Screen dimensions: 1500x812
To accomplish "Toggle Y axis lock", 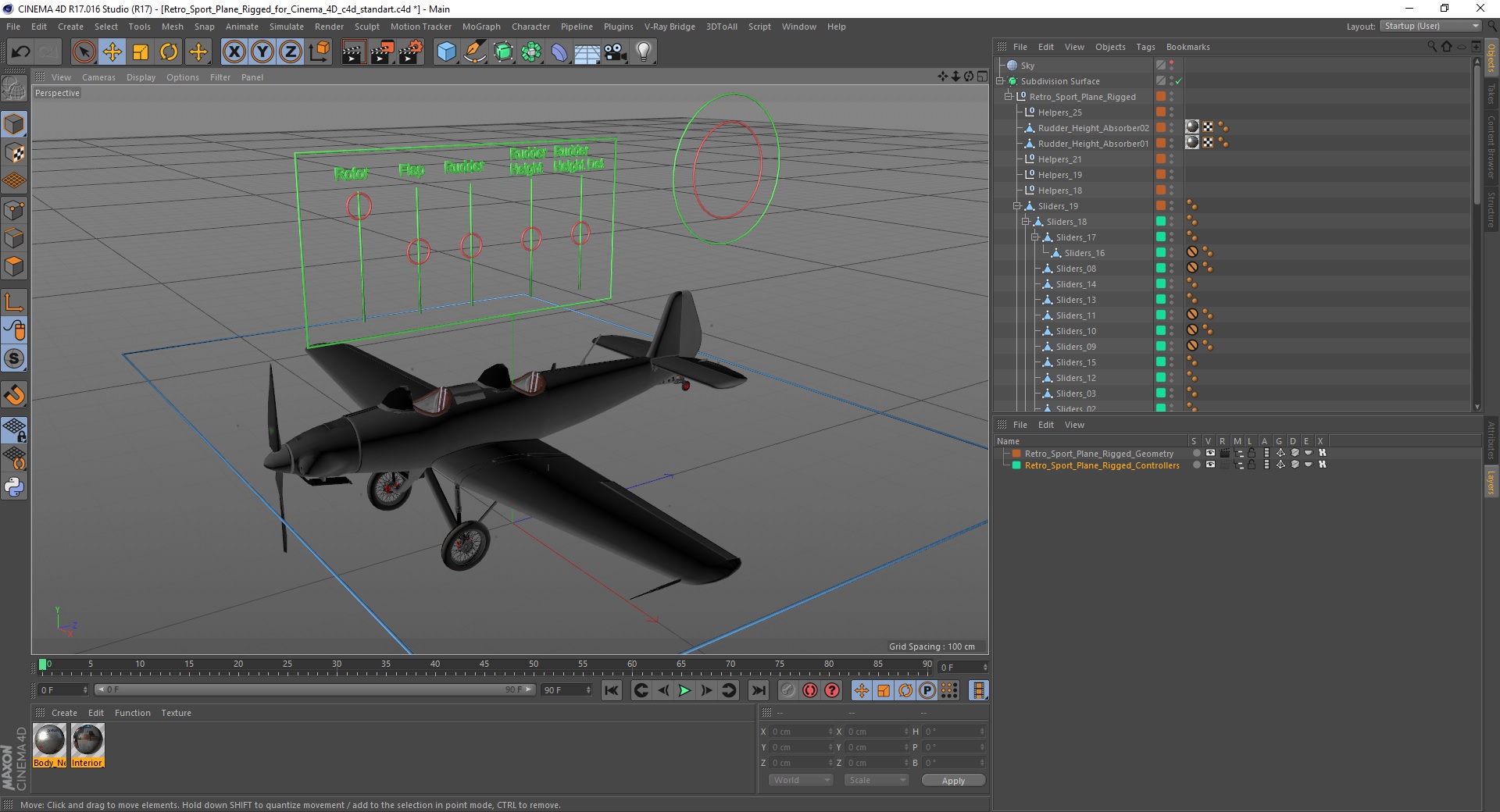I will 262,52.
